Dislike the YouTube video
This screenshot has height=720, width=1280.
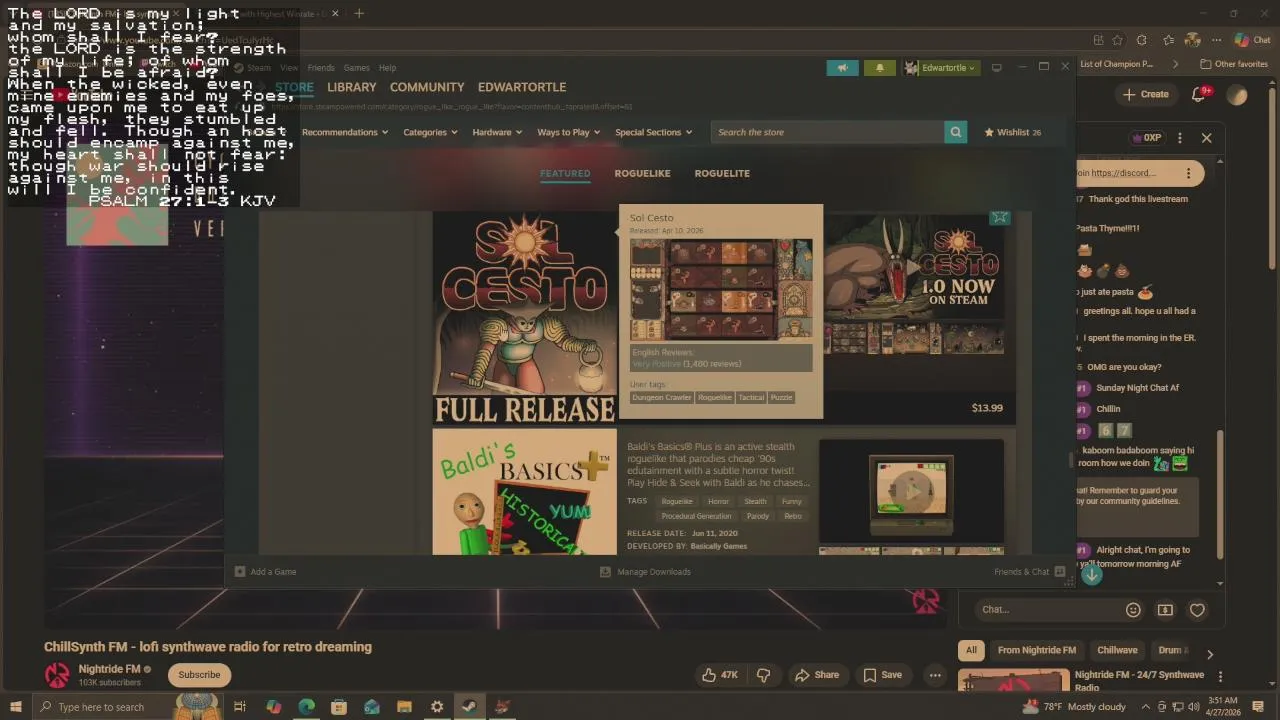coord(763,675)
